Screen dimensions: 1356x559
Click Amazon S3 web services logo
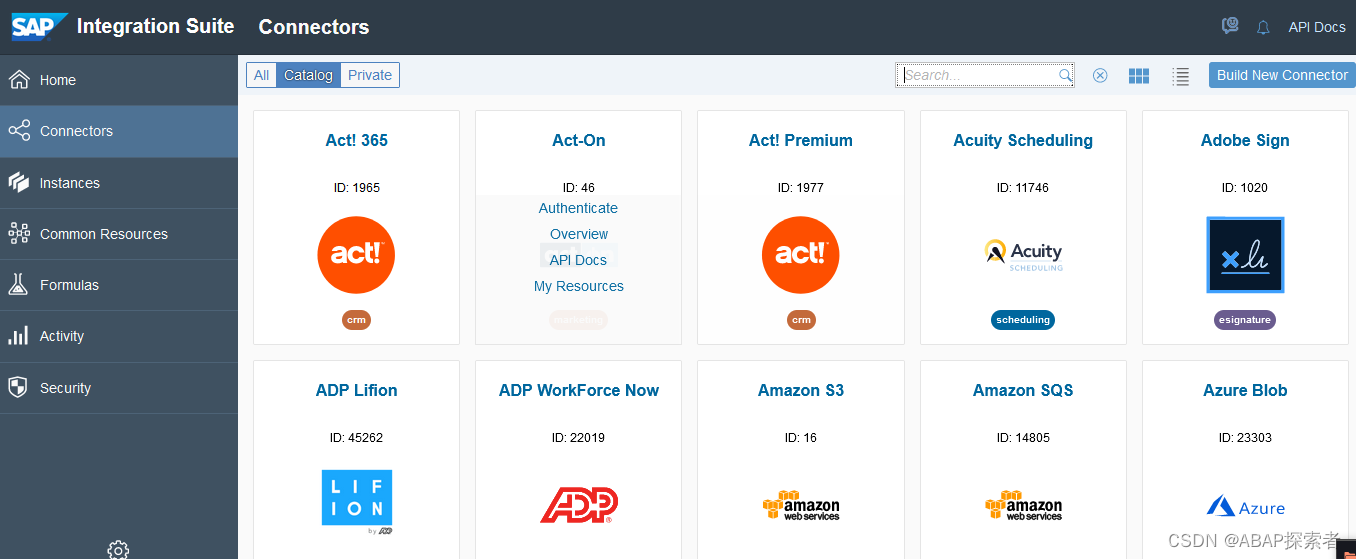801,506
